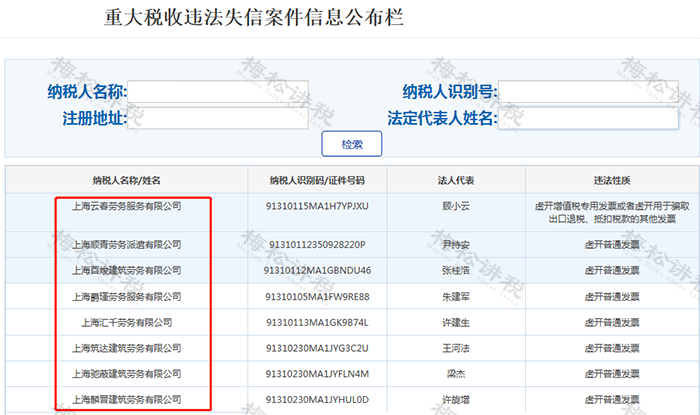Click the 纳税人识别号 input field
700x415 pixels.
coord(588,92)
